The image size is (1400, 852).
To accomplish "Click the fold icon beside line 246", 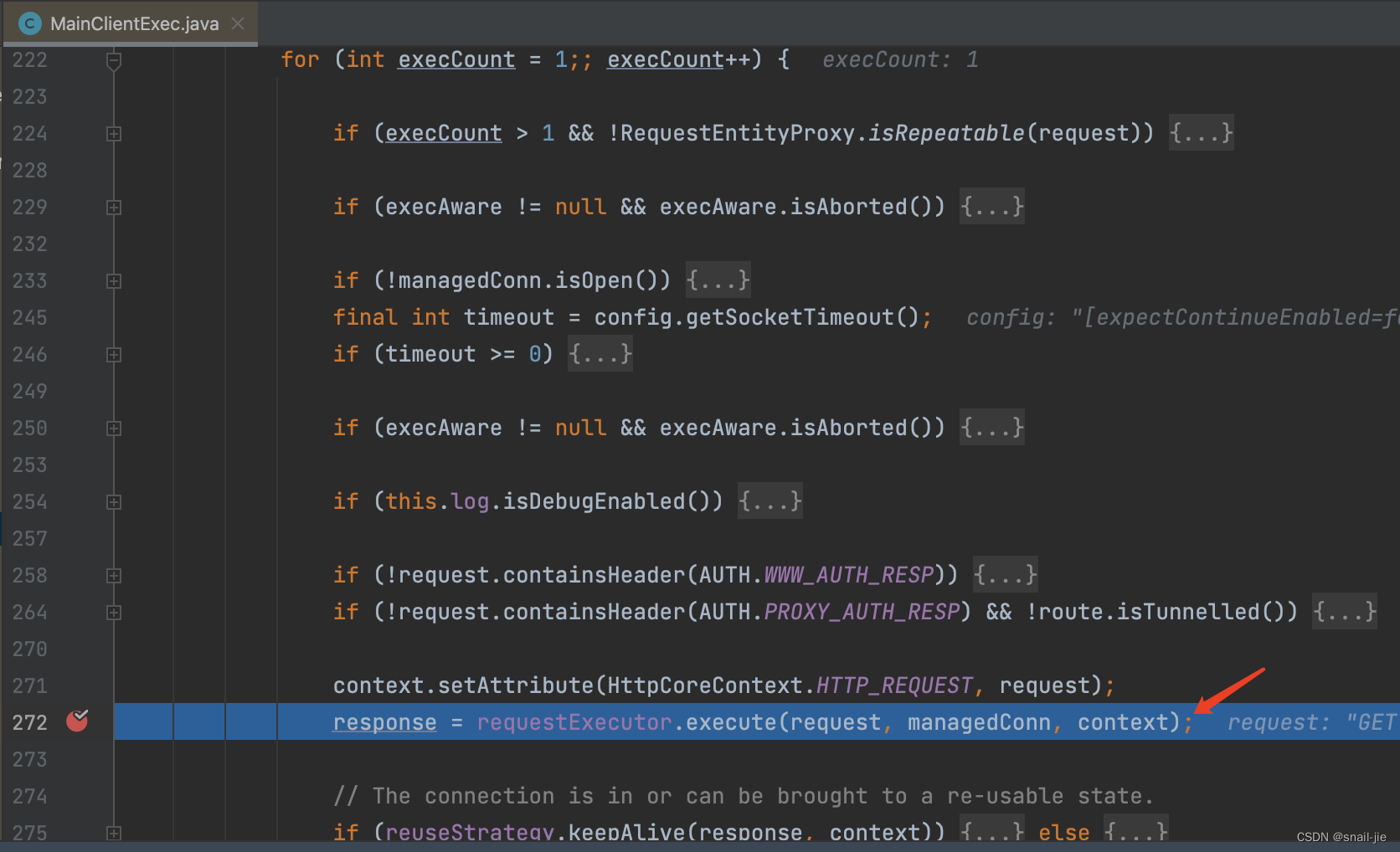I will [x=114, y=354].
